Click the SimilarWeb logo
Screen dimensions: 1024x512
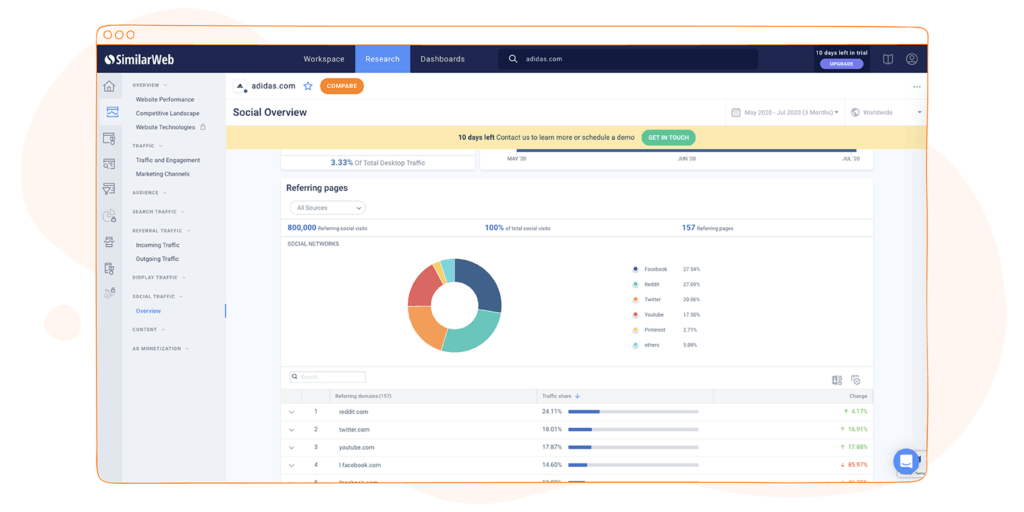point(139,59)
